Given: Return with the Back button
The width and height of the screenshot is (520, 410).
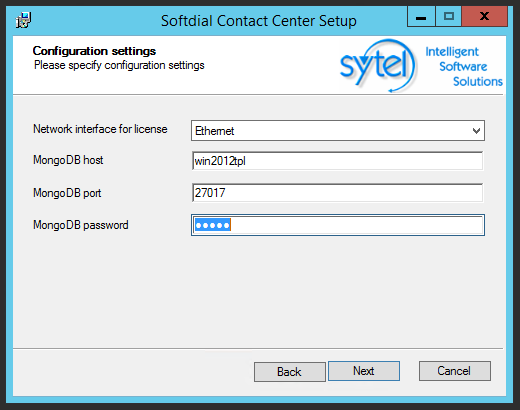Looking at the screenshot, I should 290,372.
